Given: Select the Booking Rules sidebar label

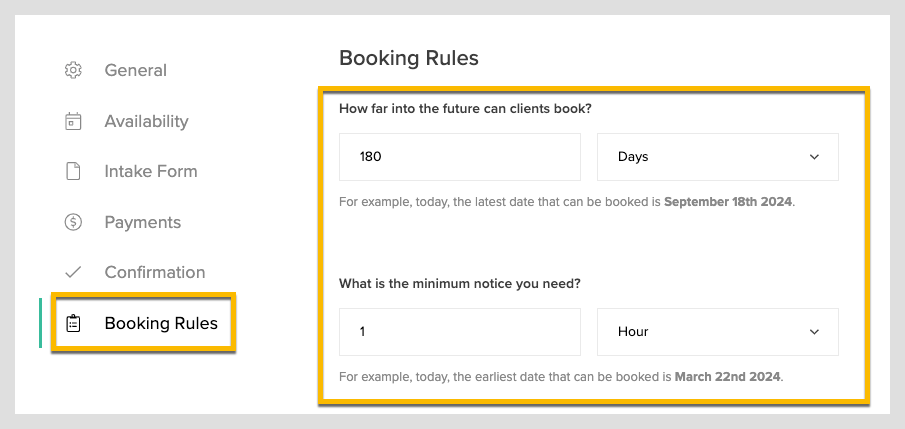Looking at the screenshot, I should [x=160, y=323].
